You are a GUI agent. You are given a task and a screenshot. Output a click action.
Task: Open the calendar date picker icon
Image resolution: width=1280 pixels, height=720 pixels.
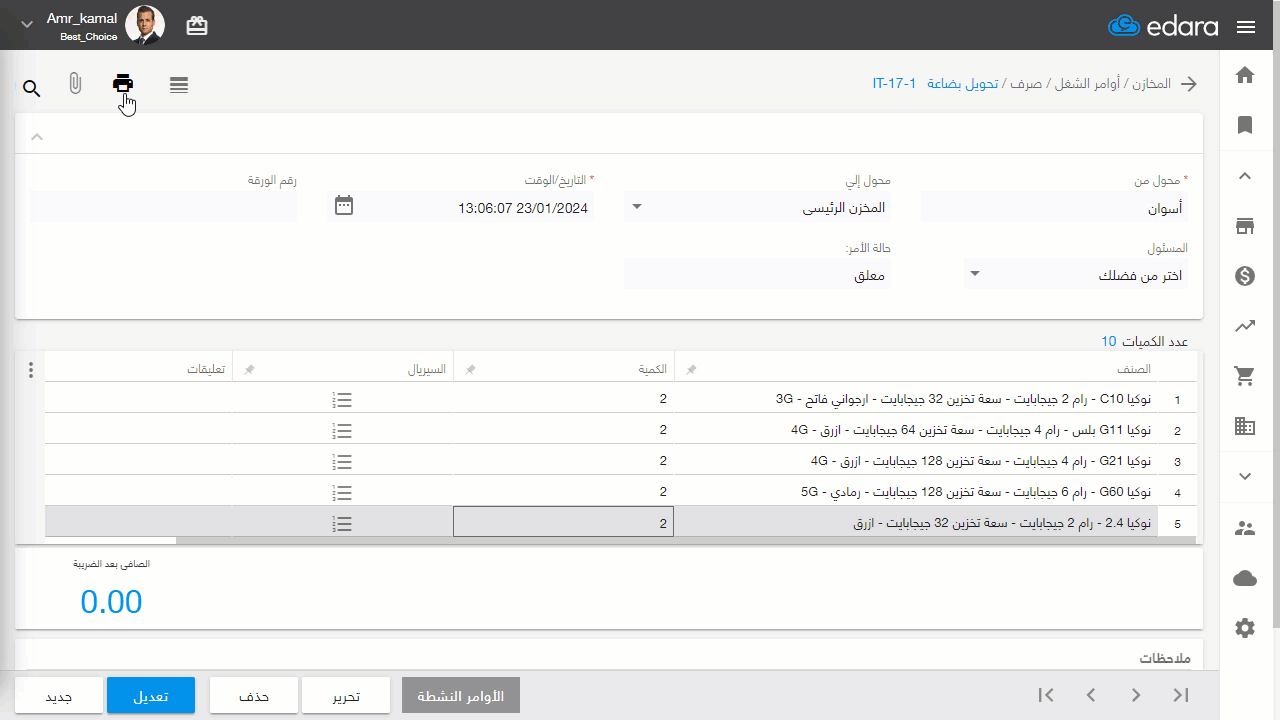[x=344, y=206]
